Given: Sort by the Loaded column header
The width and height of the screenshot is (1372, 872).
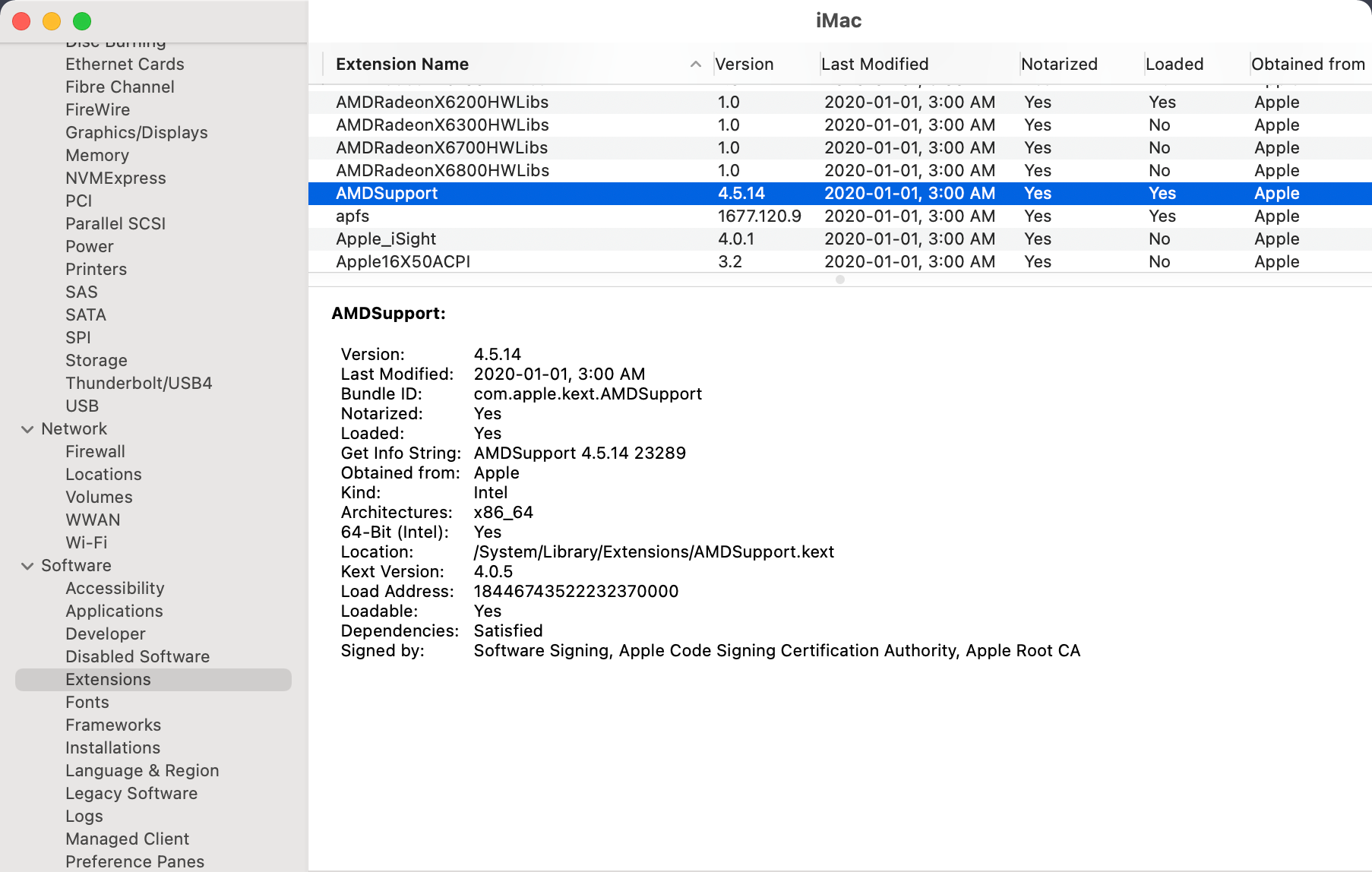Looking at the screenshot, I should 1196,65.
